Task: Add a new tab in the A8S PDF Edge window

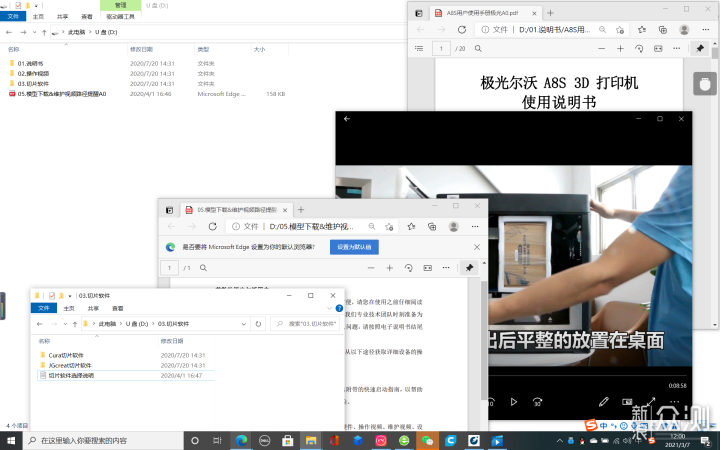Action: click(x=550, y=13)
